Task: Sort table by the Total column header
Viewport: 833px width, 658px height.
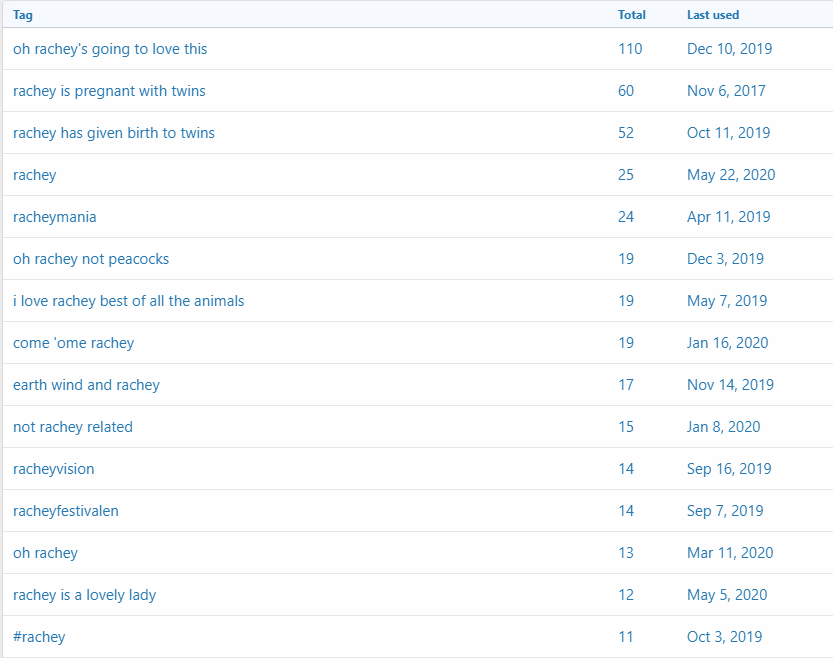Action: 632,15
